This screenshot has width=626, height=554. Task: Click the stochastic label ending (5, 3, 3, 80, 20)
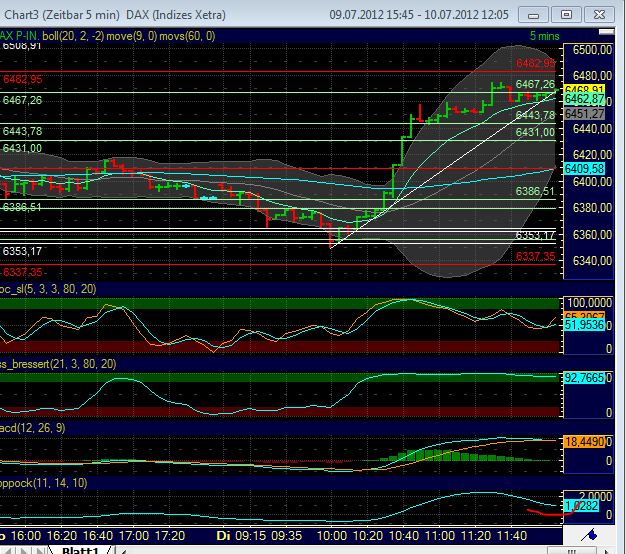tap(48, 289)
